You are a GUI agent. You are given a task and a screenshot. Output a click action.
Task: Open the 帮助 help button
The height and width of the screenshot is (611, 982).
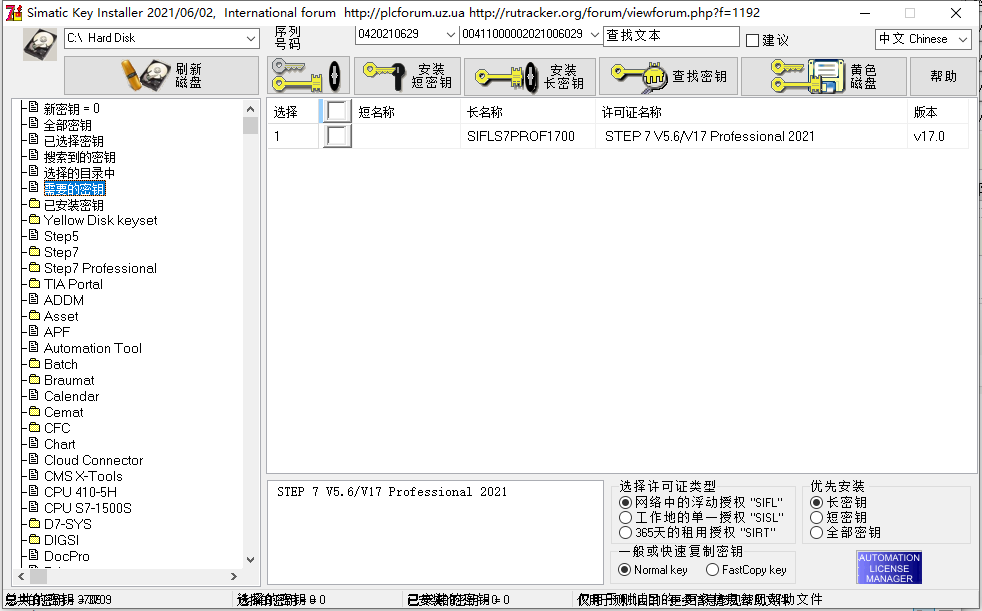[x=943, y=76]
